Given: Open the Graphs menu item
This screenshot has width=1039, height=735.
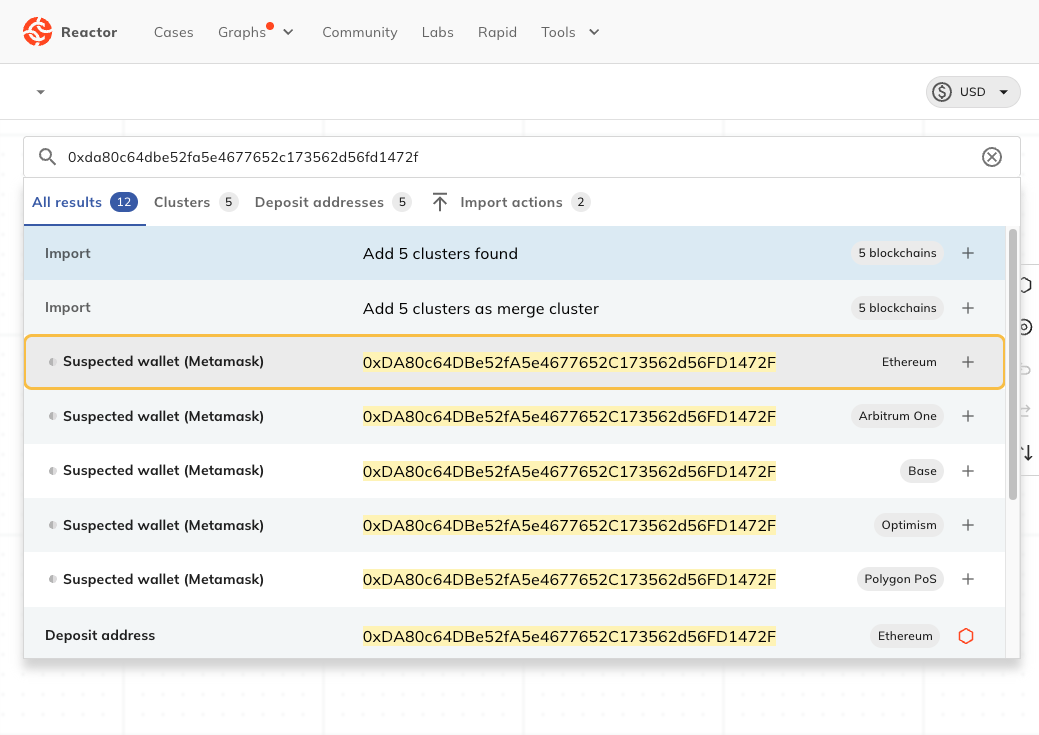Looking at the screenshot, I should point(242,32).
